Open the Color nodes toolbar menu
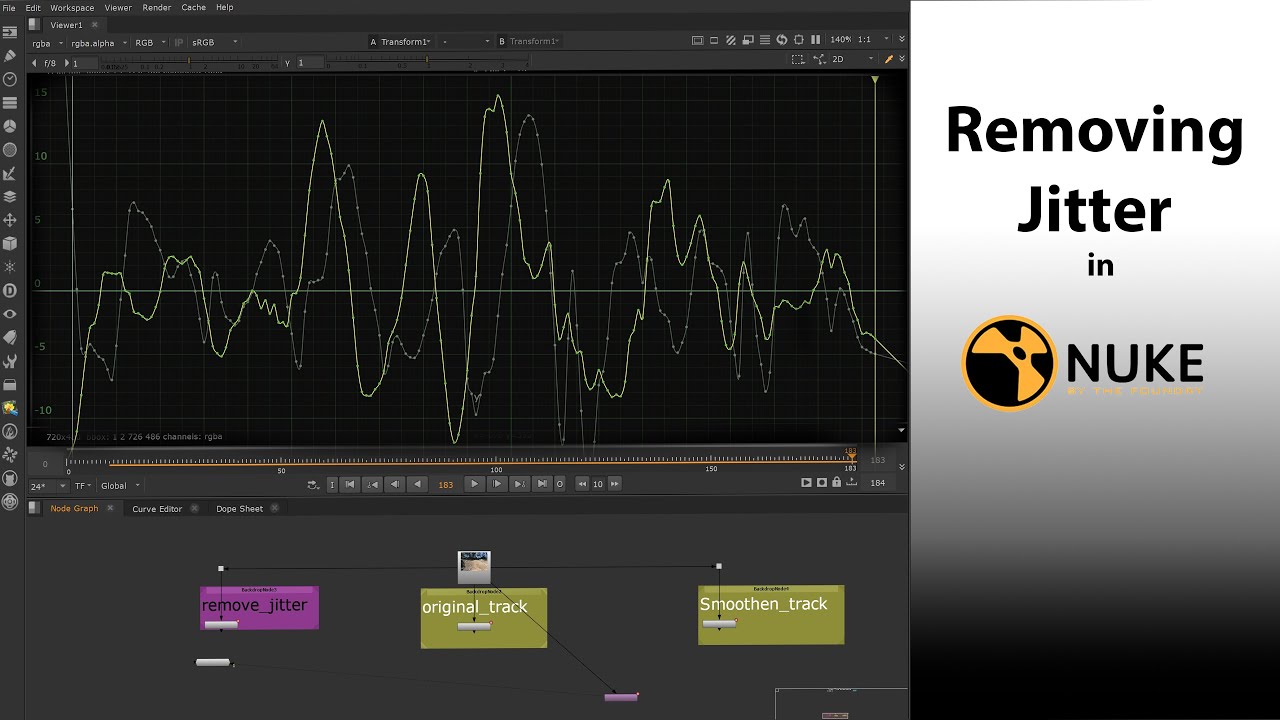1280x720 pixels. pyautogui.click(x=10, y=126)
